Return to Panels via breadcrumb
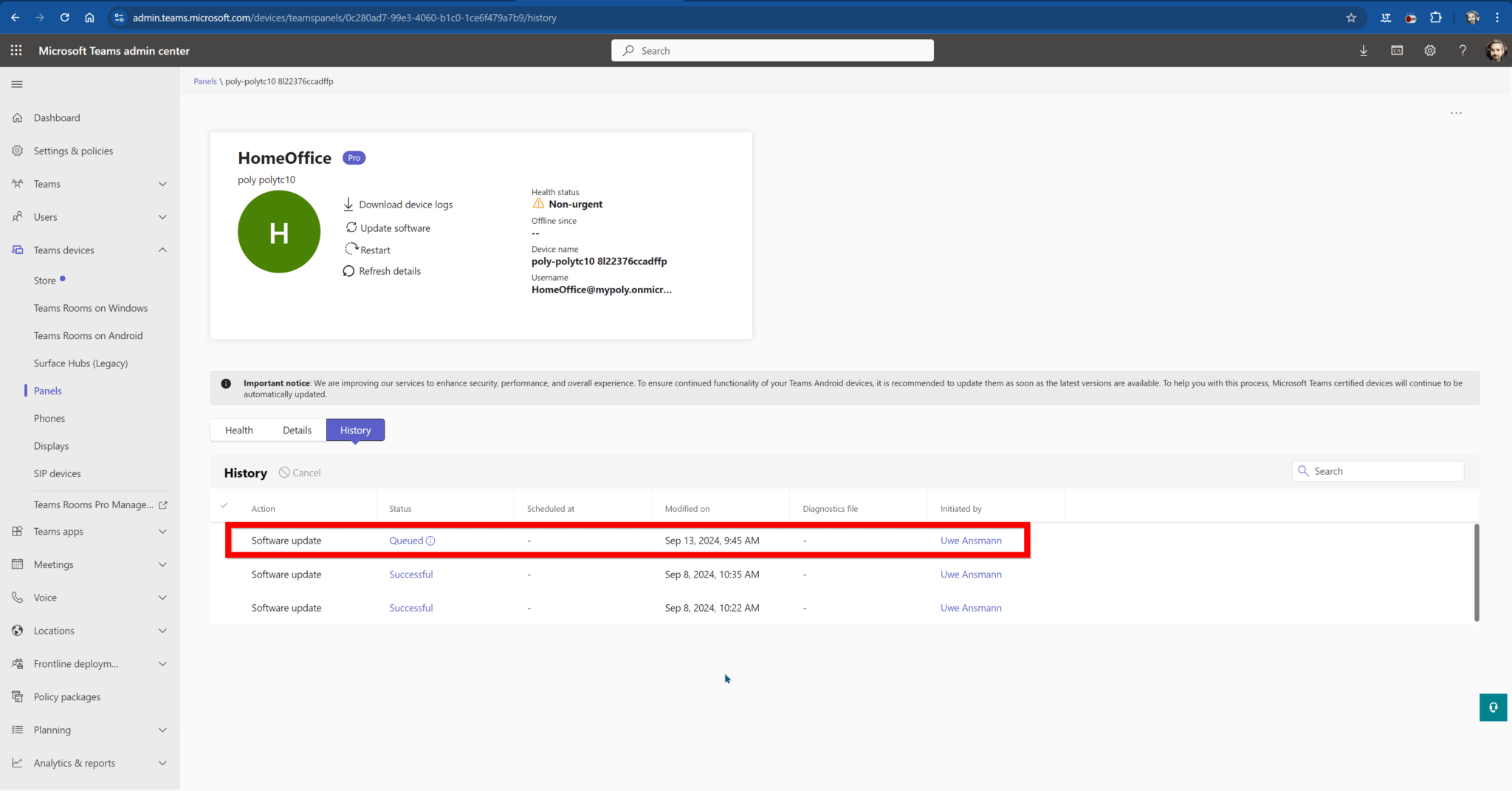 [205, 81]
